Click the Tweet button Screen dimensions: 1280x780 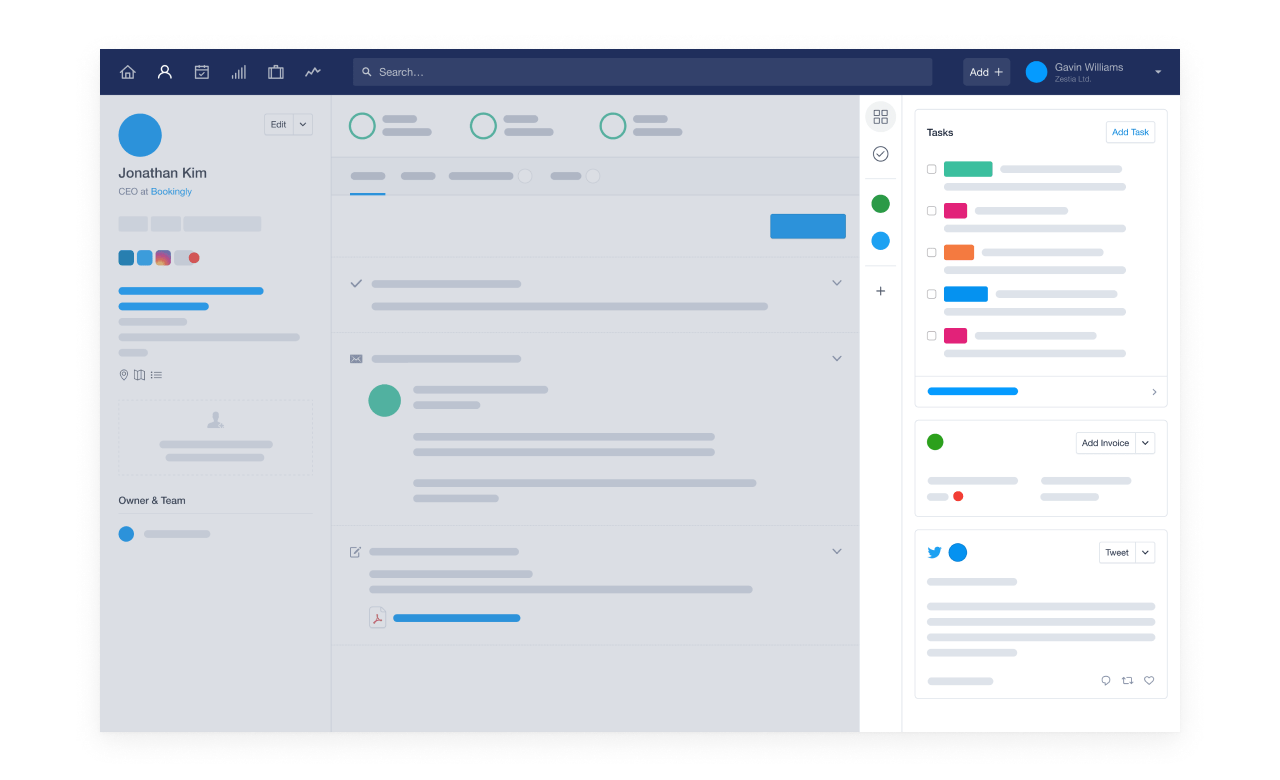[x=1117, y=552]
